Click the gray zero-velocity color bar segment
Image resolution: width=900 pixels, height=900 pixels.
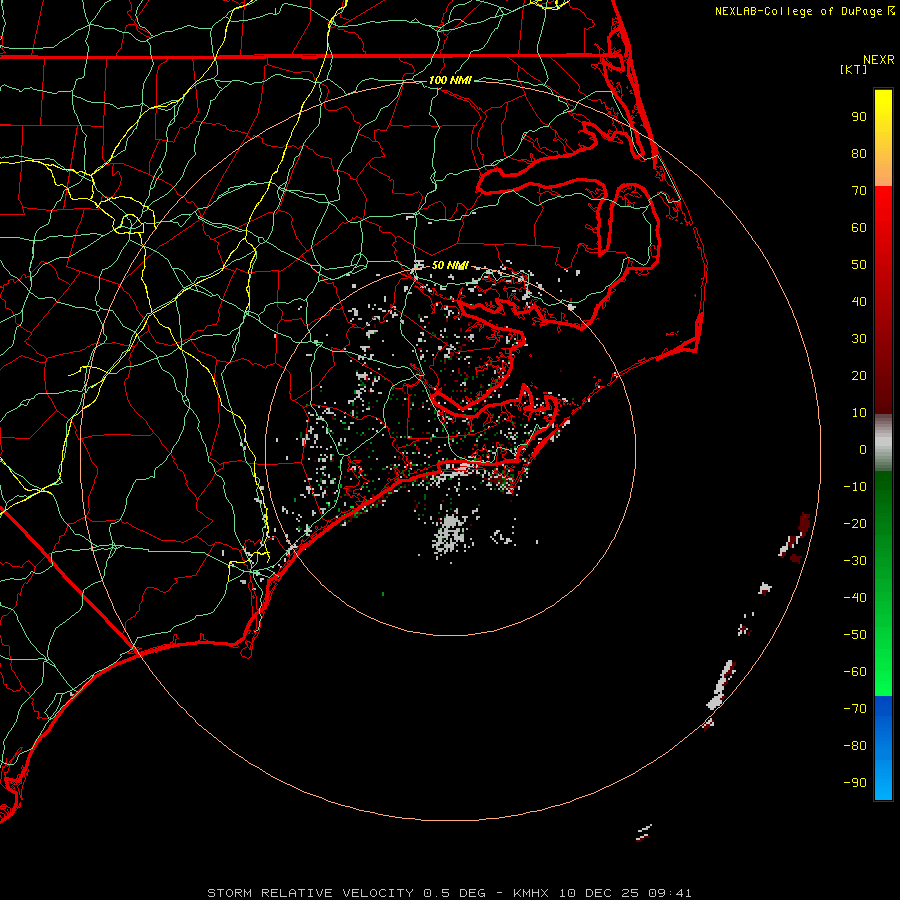coord(883,442)
